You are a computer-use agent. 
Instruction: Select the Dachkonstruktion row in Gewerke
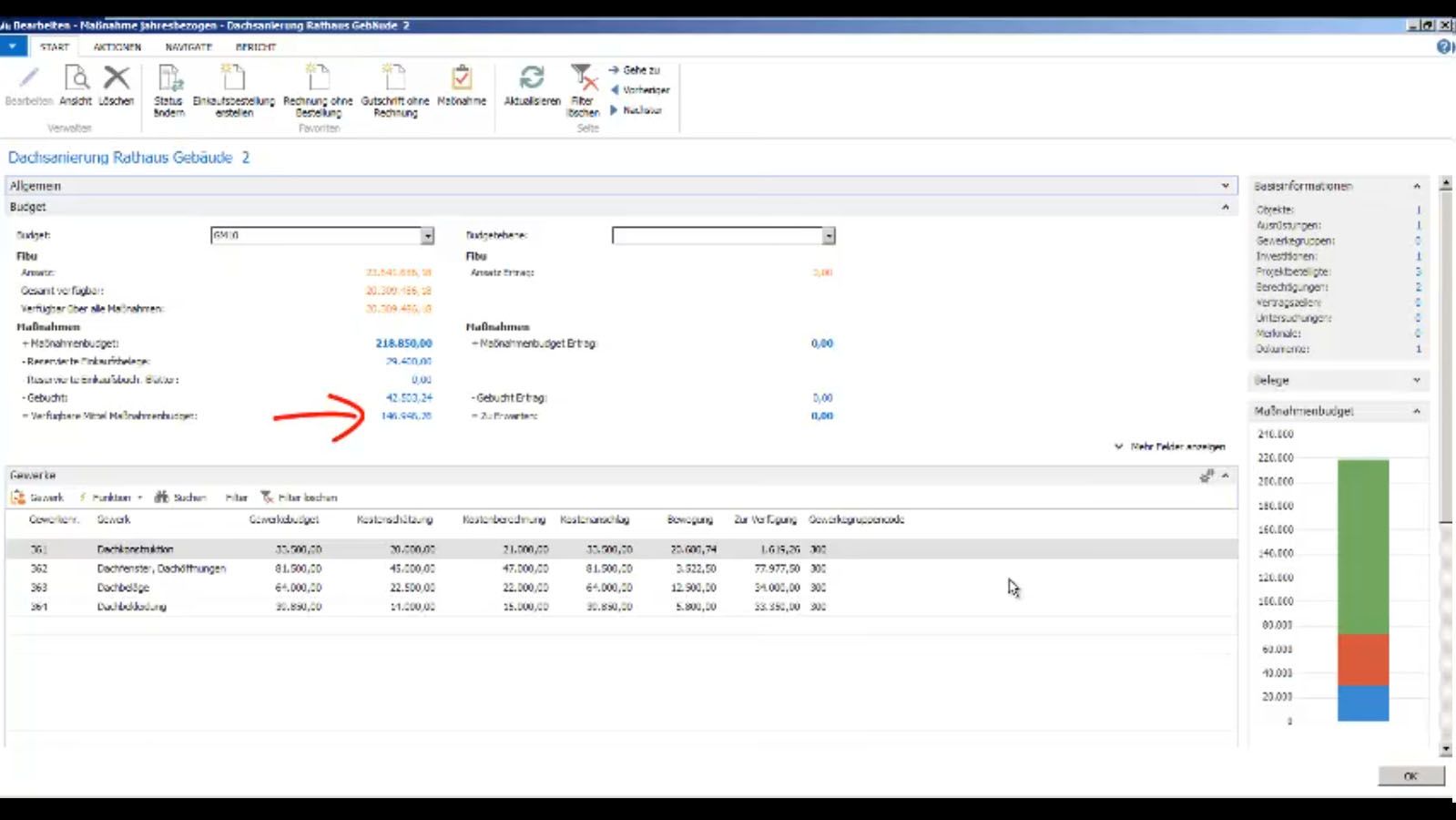click(x=135, y=549)
